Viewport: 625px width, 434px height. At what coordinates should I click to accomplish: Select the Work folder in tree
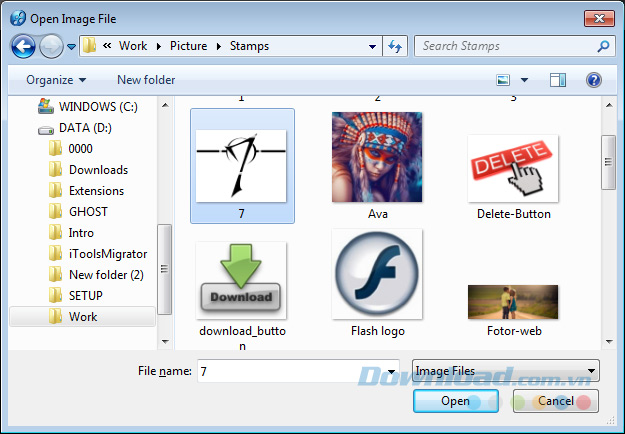(x=82, y=316)
